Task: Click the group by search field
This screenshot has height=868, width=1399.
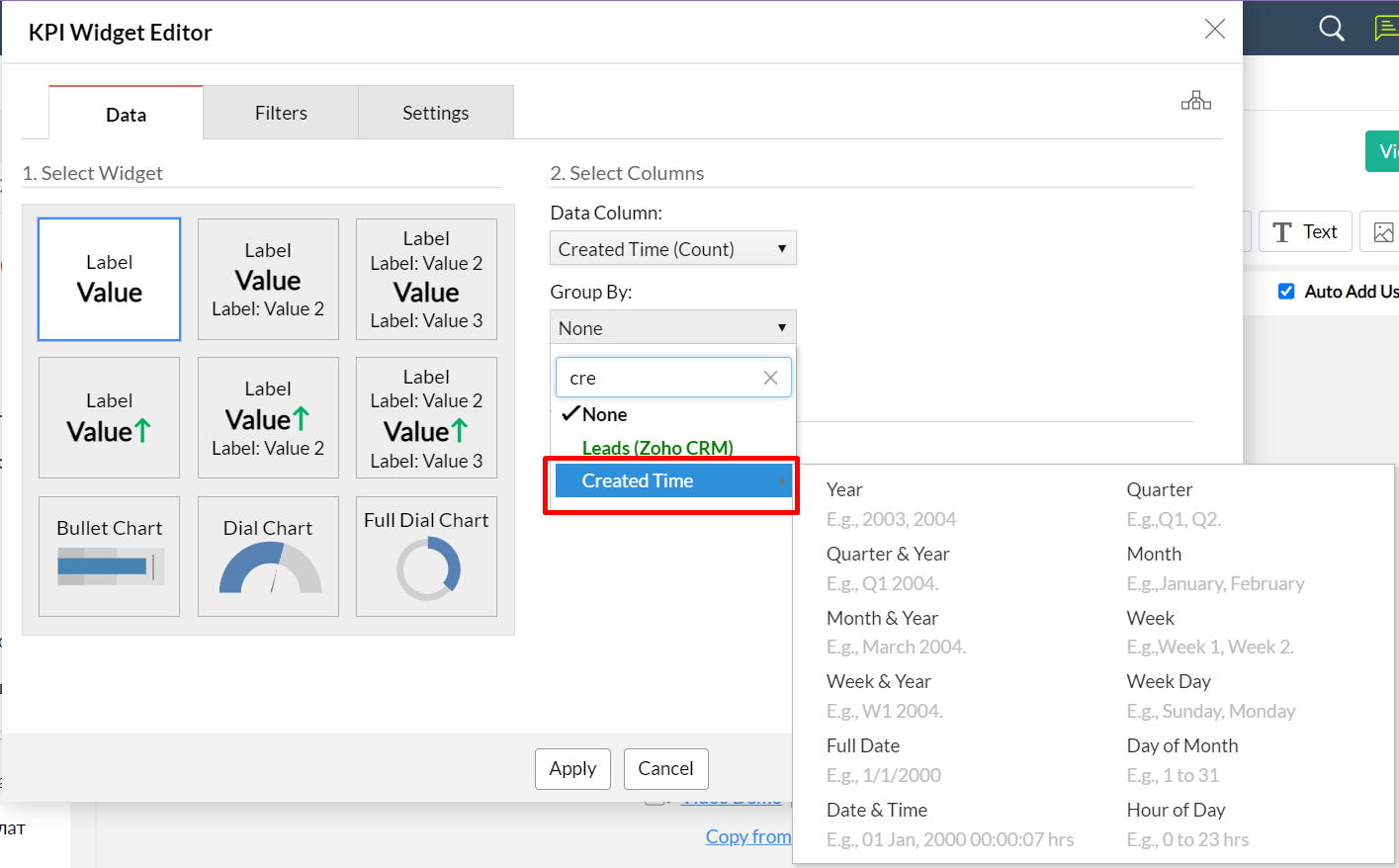Action: pyautogui.click(x=658, y=378)
